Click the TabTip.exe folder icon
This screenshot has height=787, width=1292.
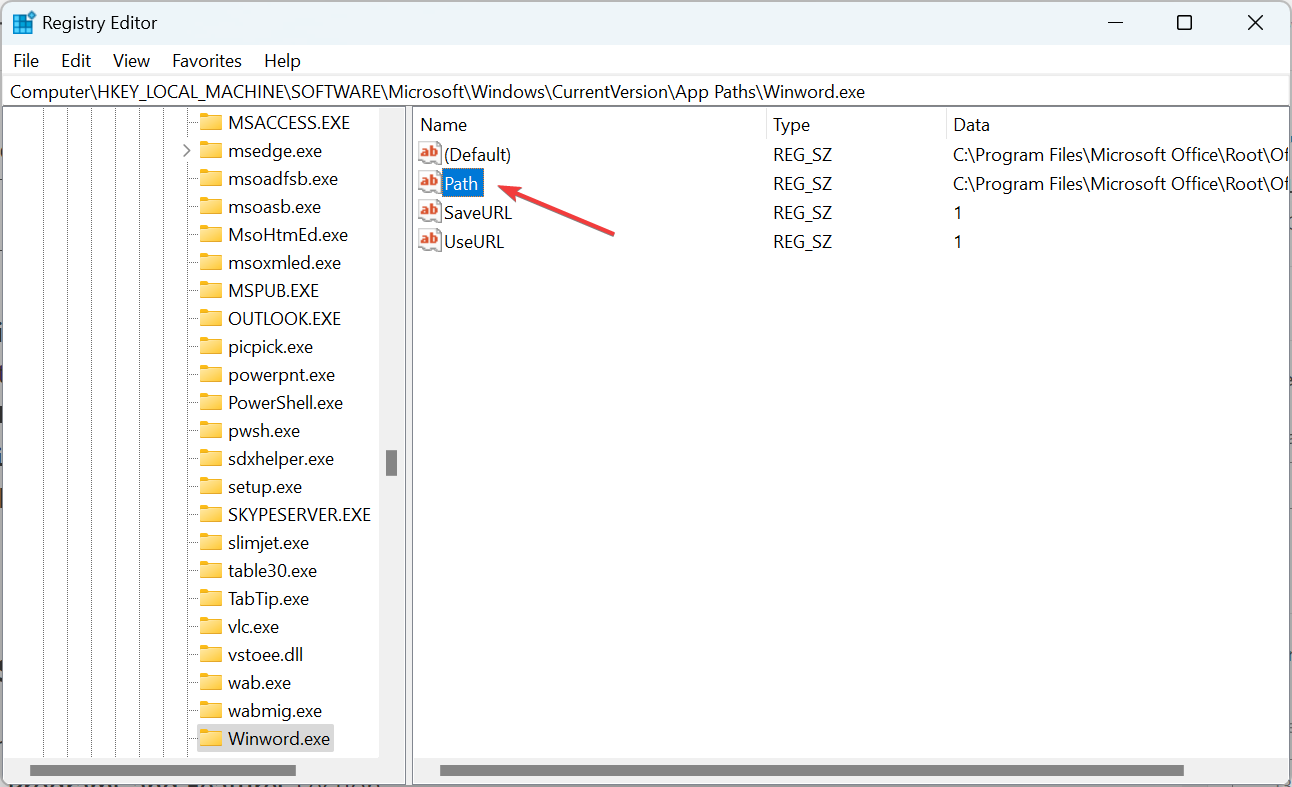click(x=210, y=599)
